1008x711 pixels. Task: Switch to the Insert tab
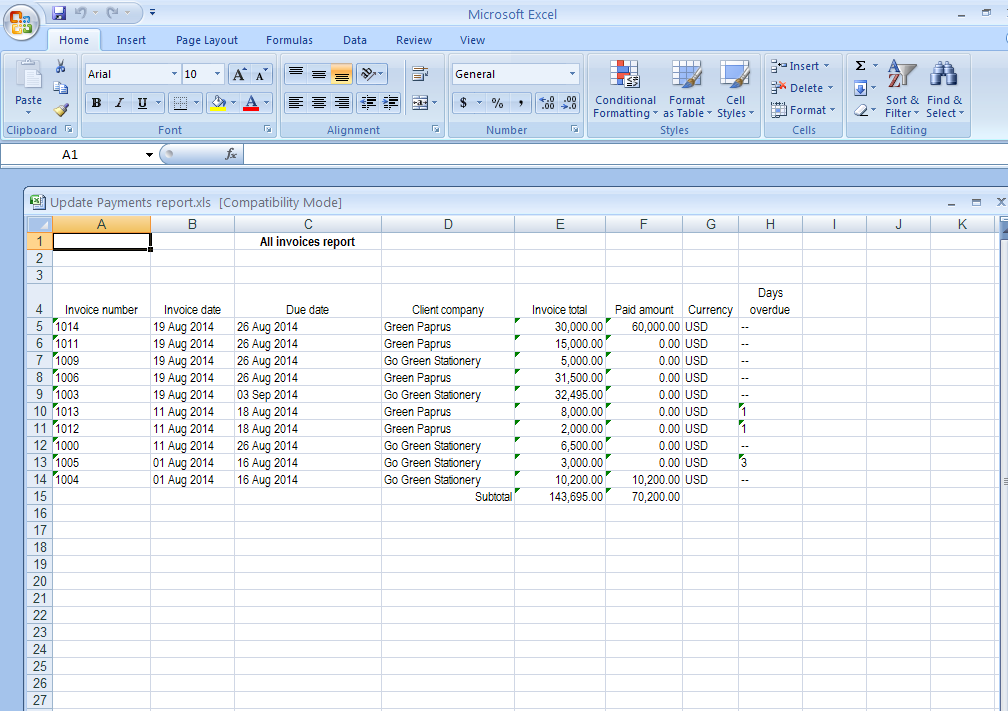(x=131, y=40)
